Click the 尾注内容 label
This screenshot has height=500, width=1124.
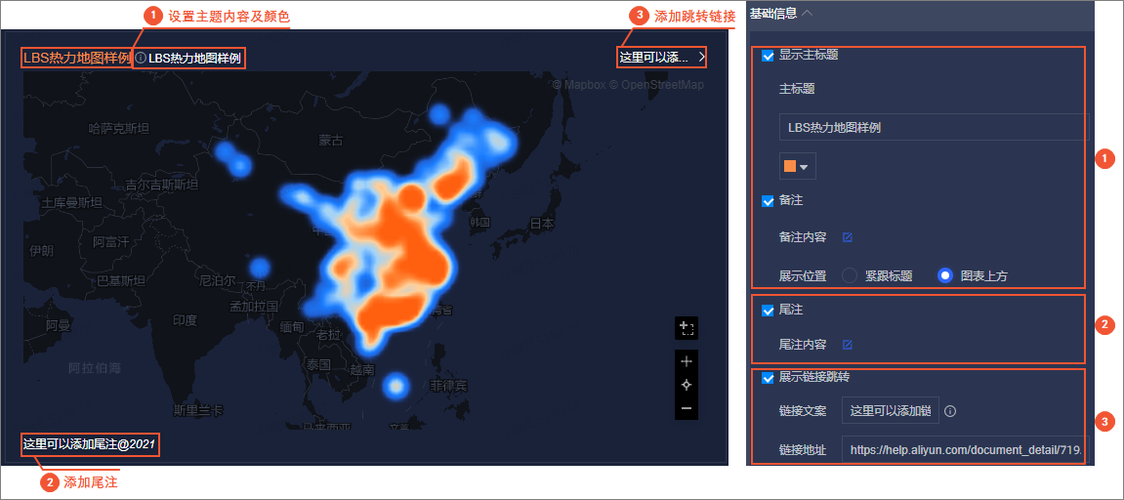[x=803, y=345]
